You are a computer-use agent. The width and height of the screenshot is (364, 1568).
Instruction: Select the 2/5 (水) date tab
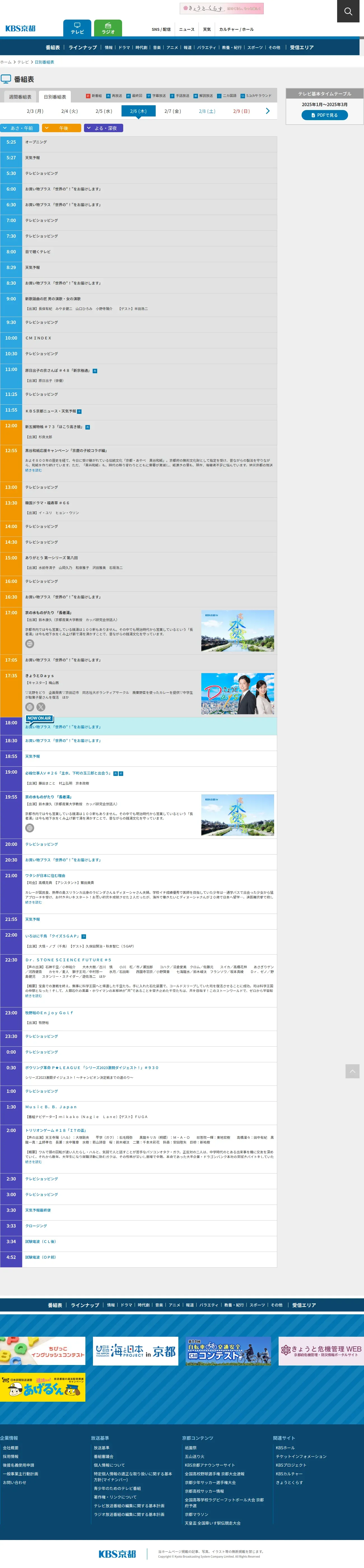pyautogui.click(x=104, y=111)
